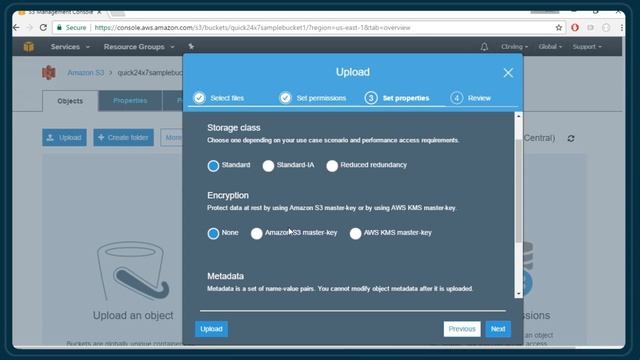Screen dimensions: 640x360
Task: Switch to the Objects tab
Action: pyautogui.click(x=70, y=101)
